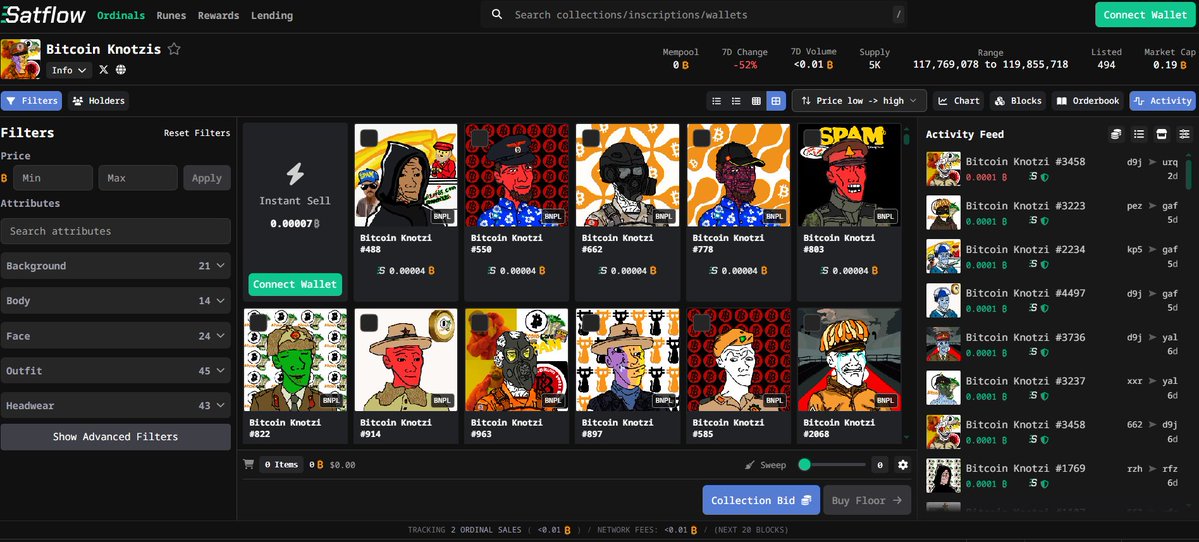This screenshot has width=1199, height=542.
Task: Favorite Bitcoin Knotzis with the star icon
Action: coord(174,49)
